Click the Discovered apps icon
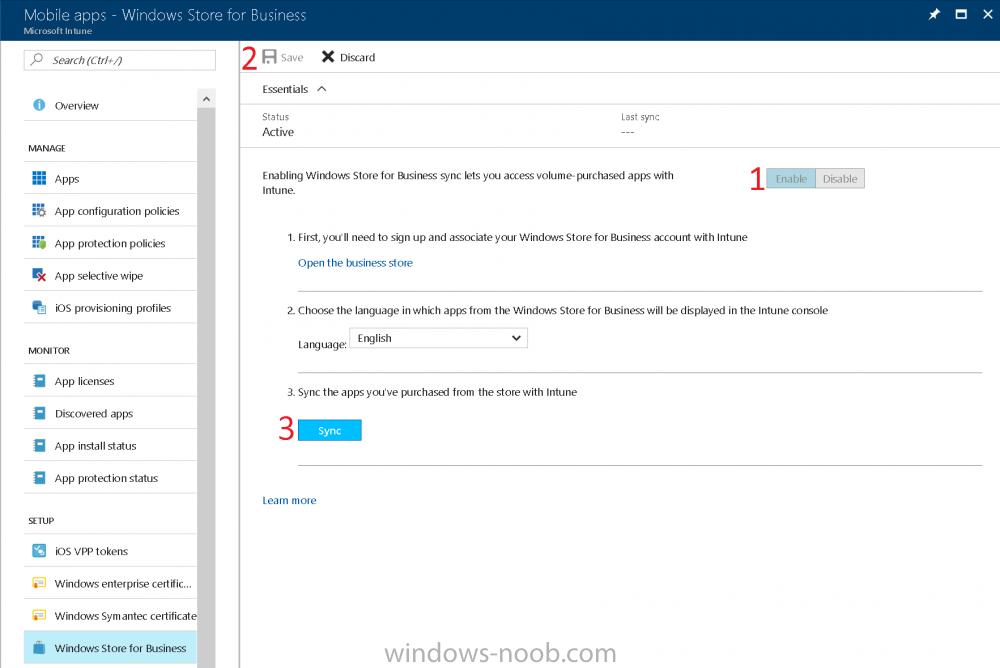This screenshot has height=668, width=1000. pyautogui.click(x=39, y=413)
